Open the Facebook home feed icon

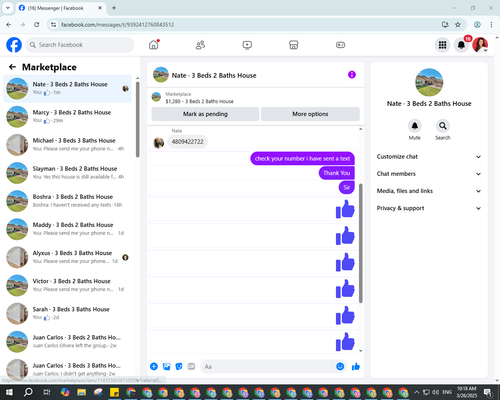(x=154, y=45)
